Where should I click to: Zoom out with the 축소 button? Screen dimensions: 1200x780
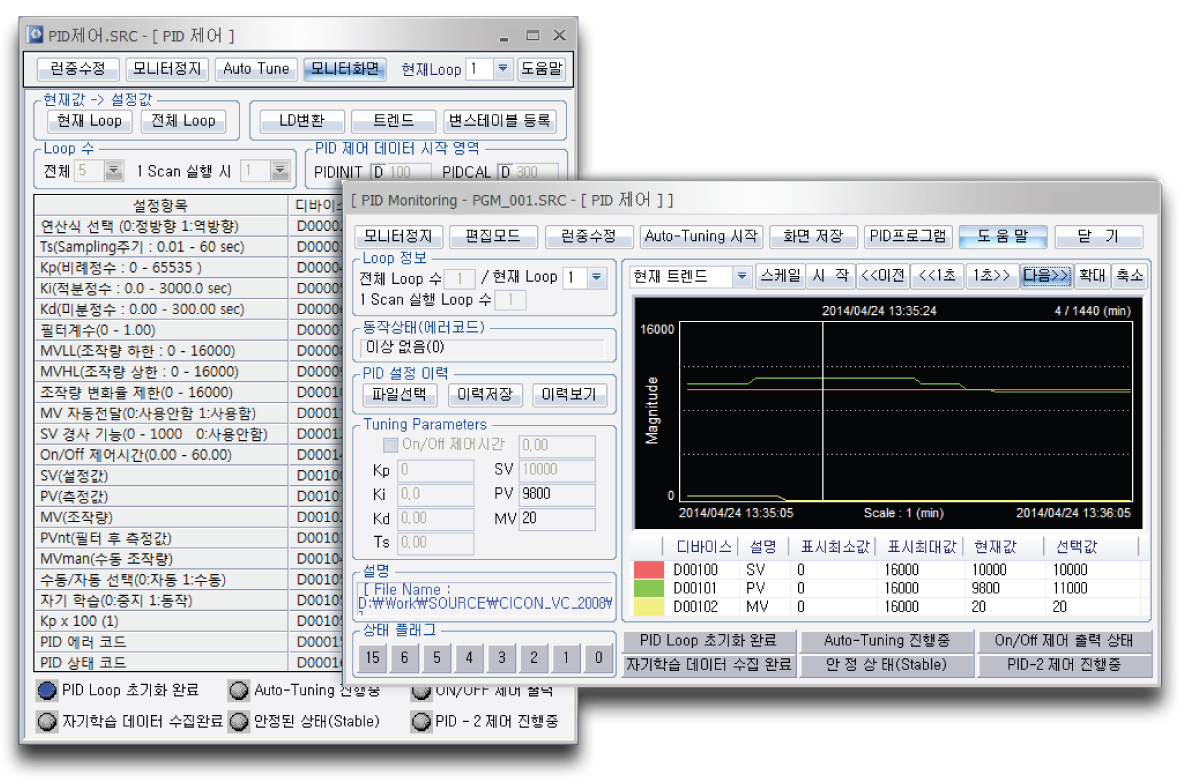click(1130, 276)
